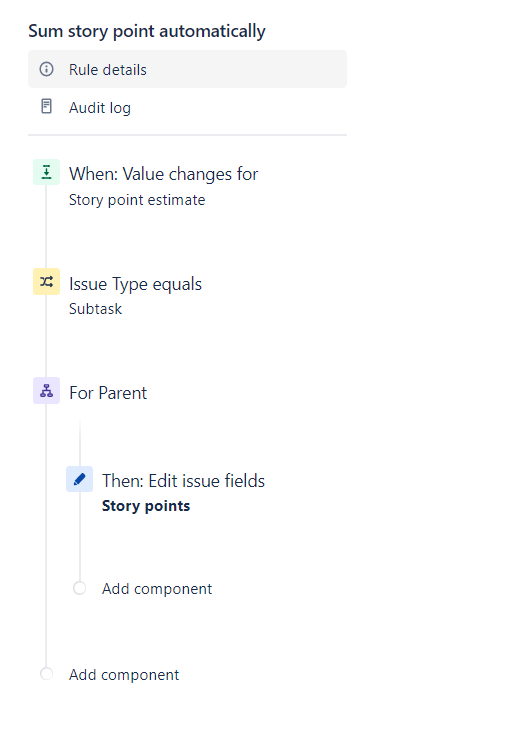Click Add component inside For Parent branch
Screen dimensions: 529x741
coord(157,589)
